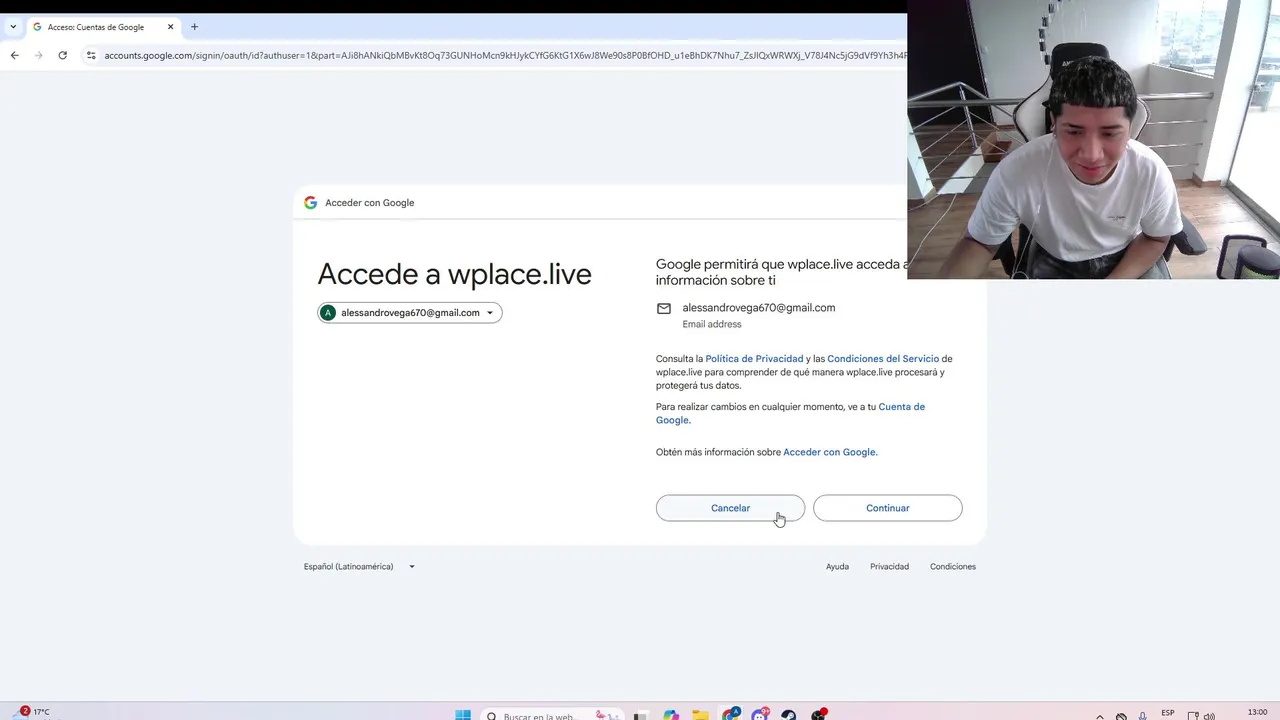This screenshot has height=720, width=1280.
Task: Click the Email address label
Action: click(x=712, y=324)
